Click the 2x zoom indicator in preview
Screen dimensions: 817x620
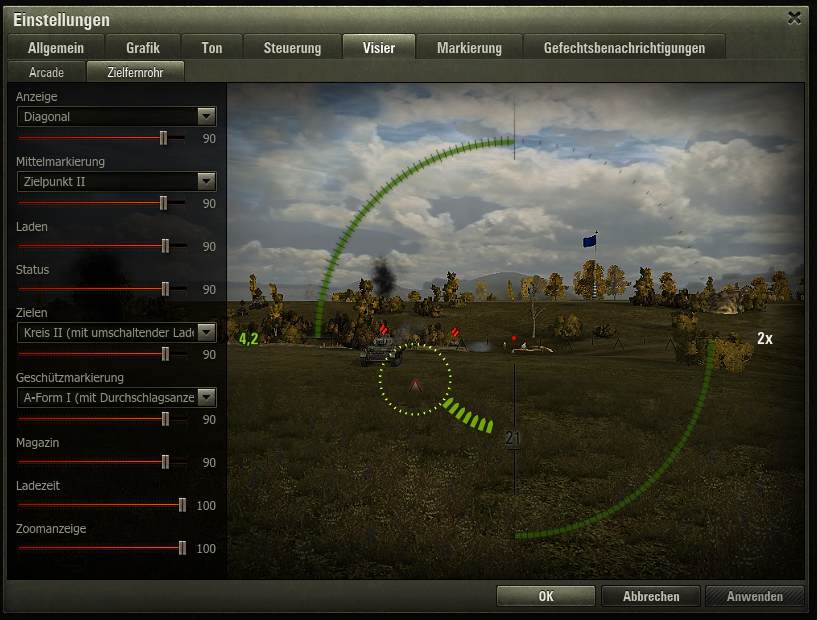coord(765,339)
